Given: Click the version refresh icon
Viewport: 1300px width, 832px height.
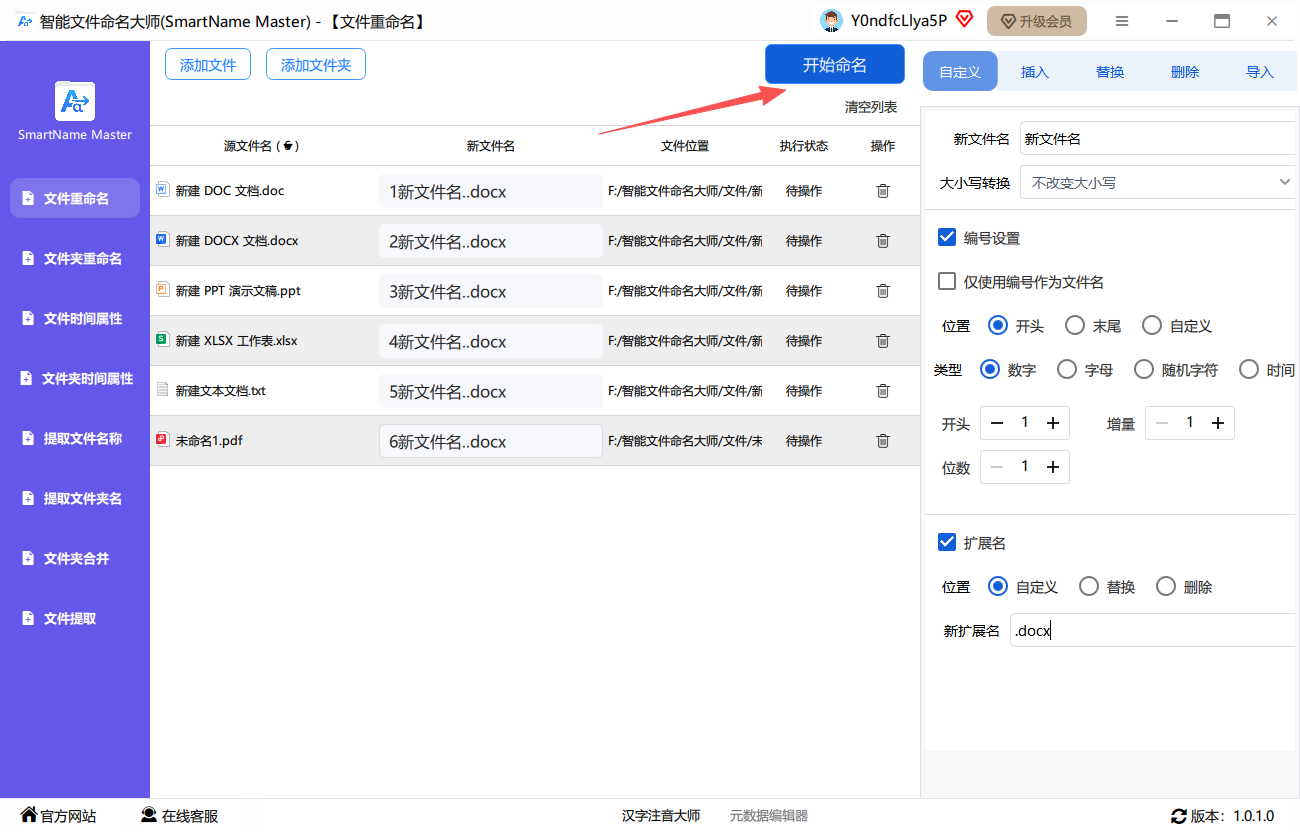Looking at the screenshot, I should pos(1179,816).
